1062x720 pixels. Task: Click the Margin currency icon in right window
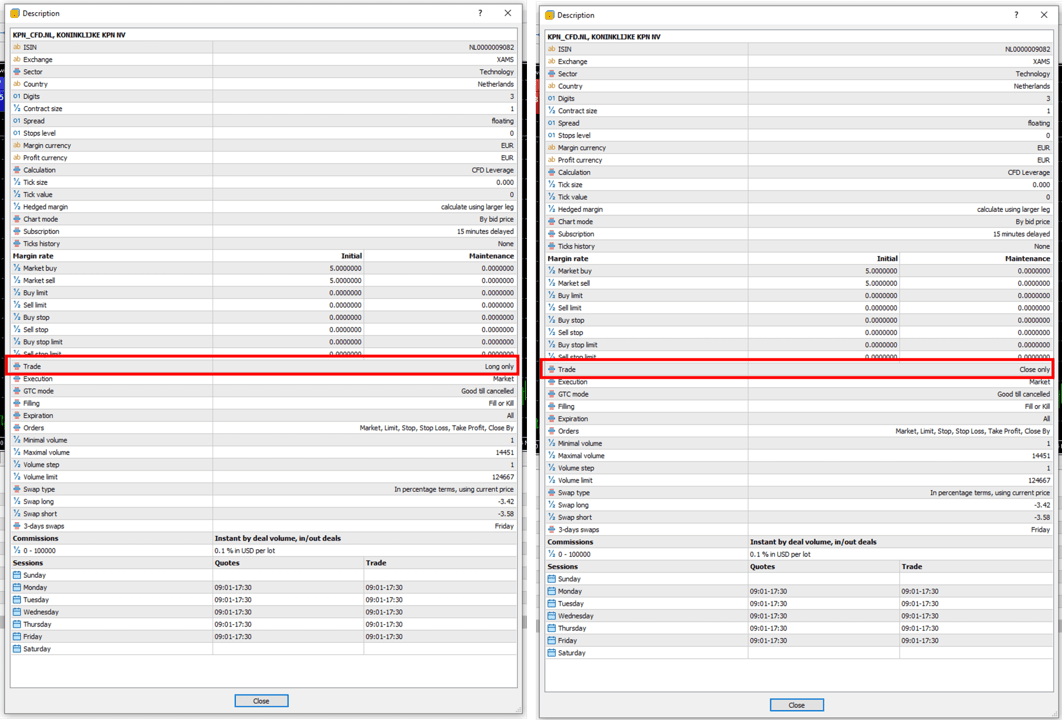coord(551,148)
